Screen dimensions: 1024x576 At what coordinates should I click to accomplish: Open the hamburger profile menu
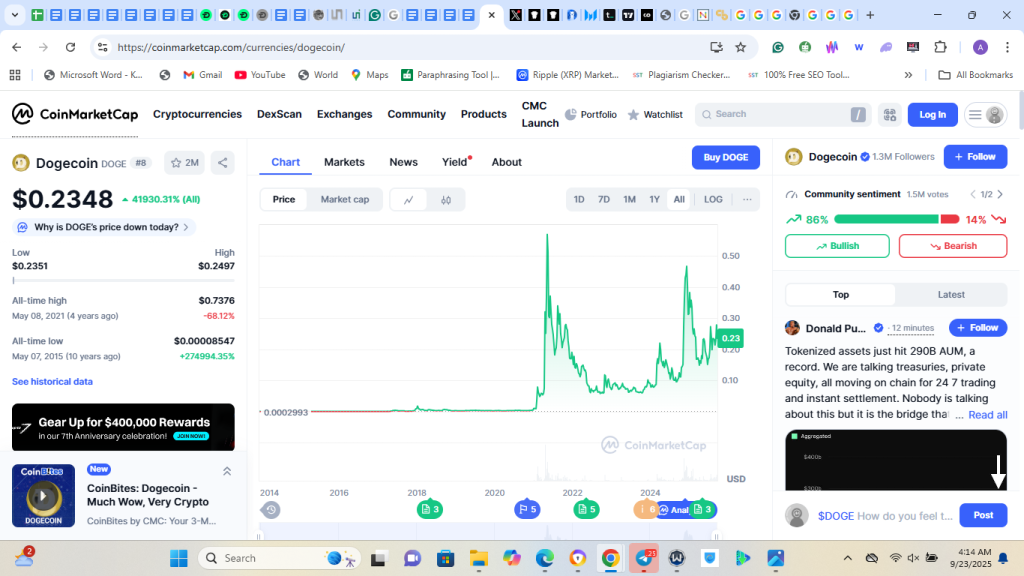[985, 115]
